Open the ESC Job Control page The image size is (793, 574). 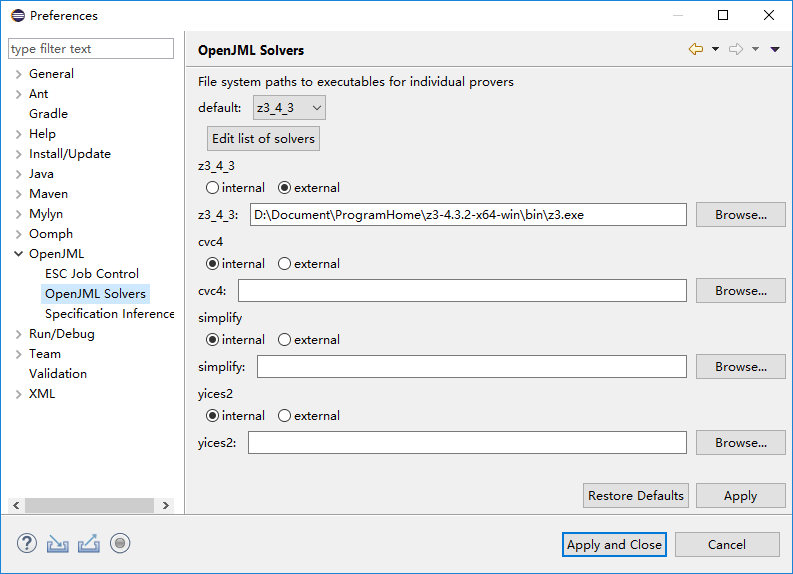pyautogui.click(x=92, y=274)
